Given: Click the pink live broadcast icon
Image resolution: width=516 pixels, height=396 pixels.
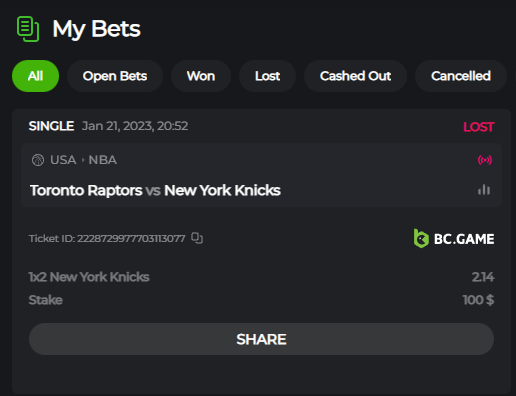Looking at the screenshot, I should click(x=485, y=160).
